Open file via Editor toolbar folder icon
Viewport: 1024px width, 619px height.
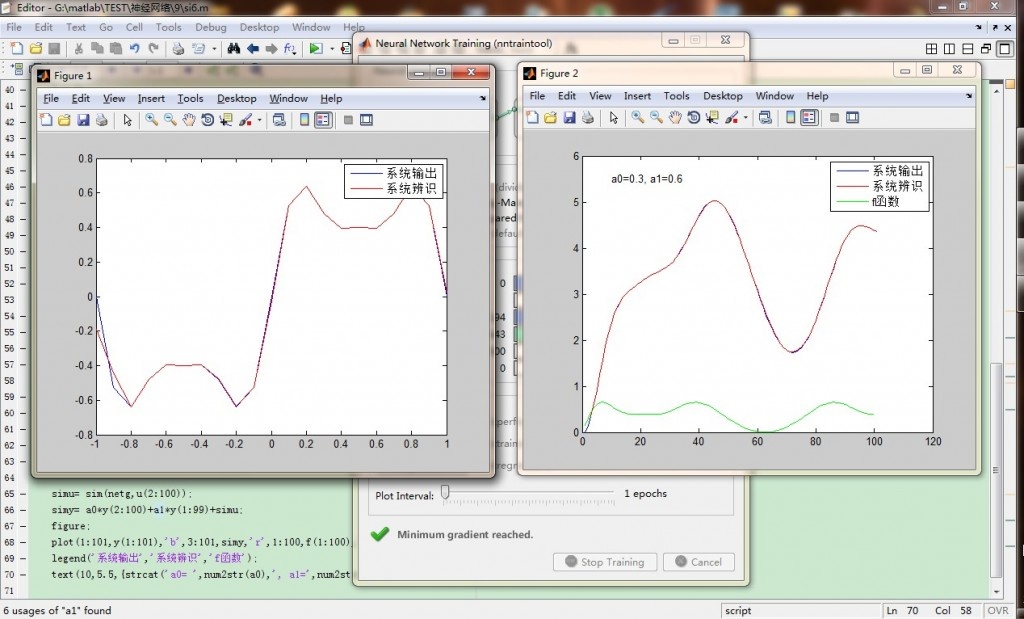pyautogui.click(x=36, y=48)
